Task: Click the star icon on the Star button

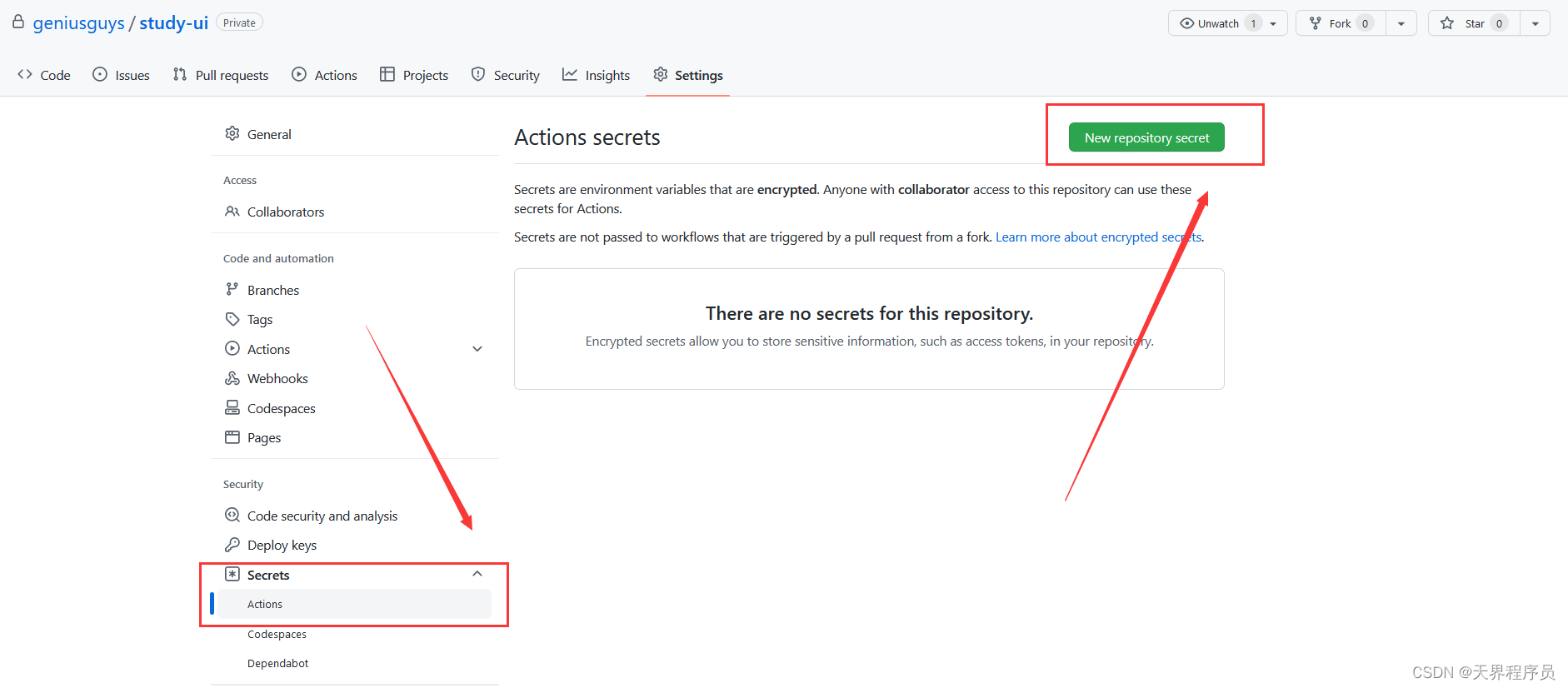Action: coord(1448,23)
